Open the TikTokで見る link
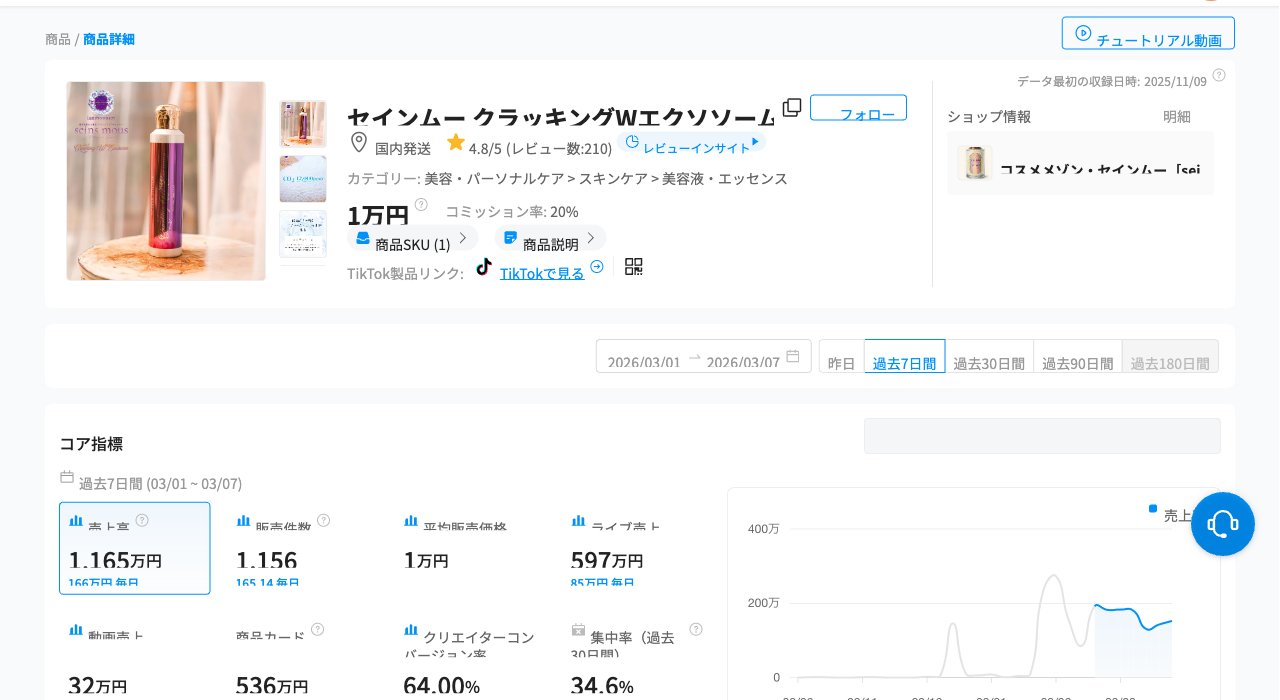The image size is (1280, 700). (541, 272)
